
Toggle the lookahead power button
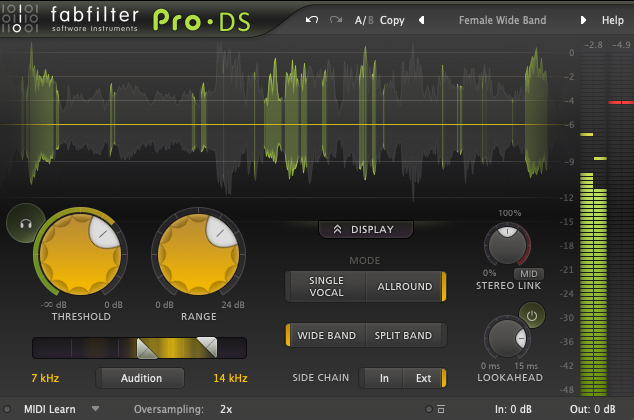click(x=532, y=315)
